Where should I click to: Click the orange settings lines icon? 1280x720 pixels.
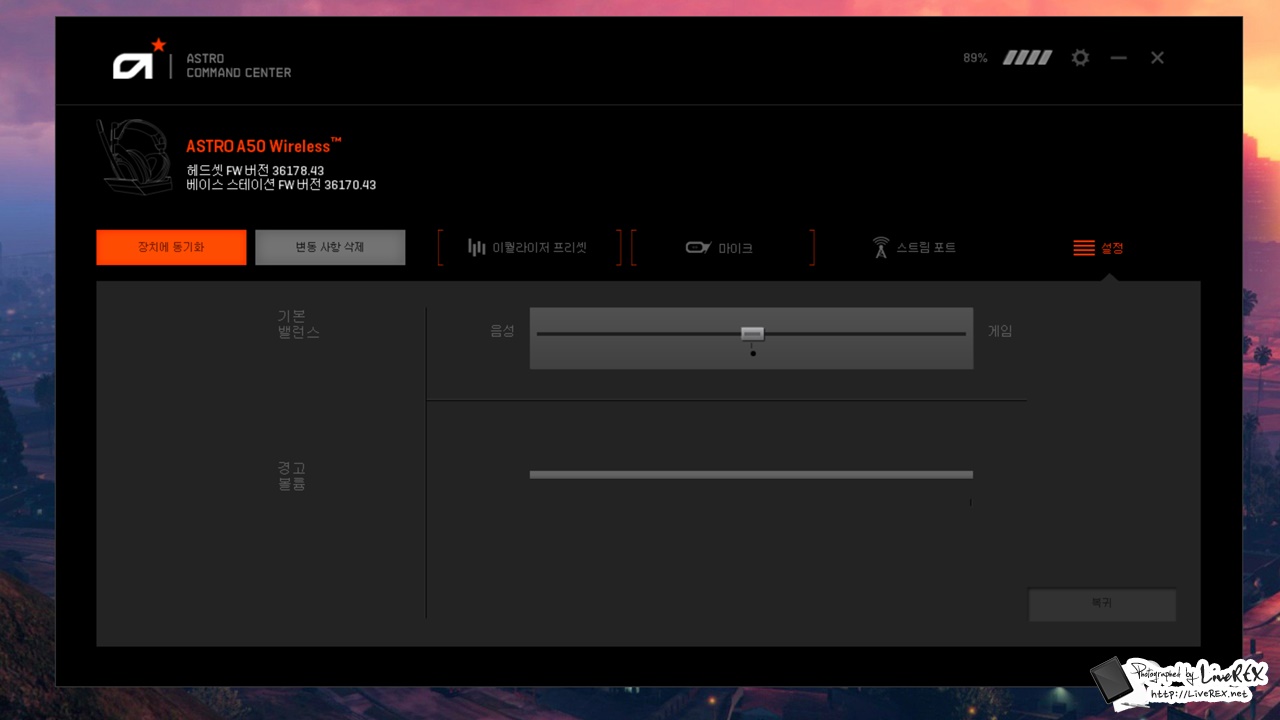point(1084,247)
